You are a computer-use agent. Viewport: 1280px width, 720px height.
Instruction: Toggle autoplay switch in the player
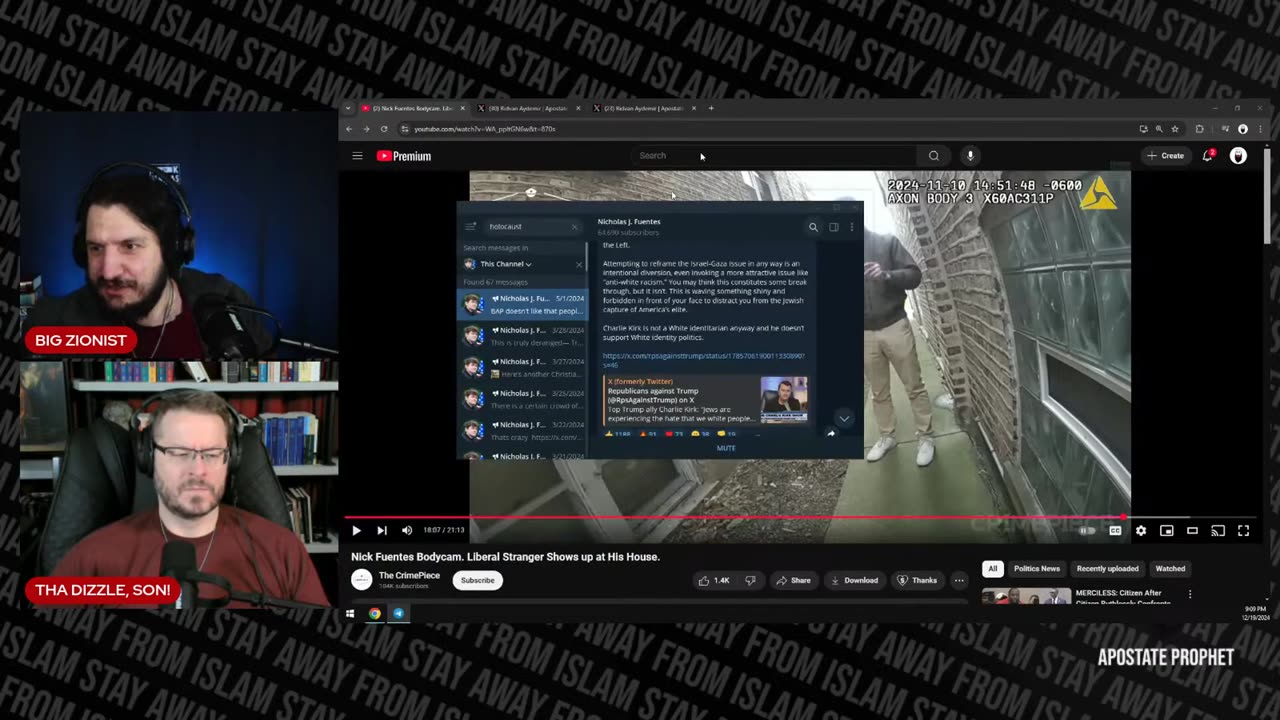click(1088, 531)
